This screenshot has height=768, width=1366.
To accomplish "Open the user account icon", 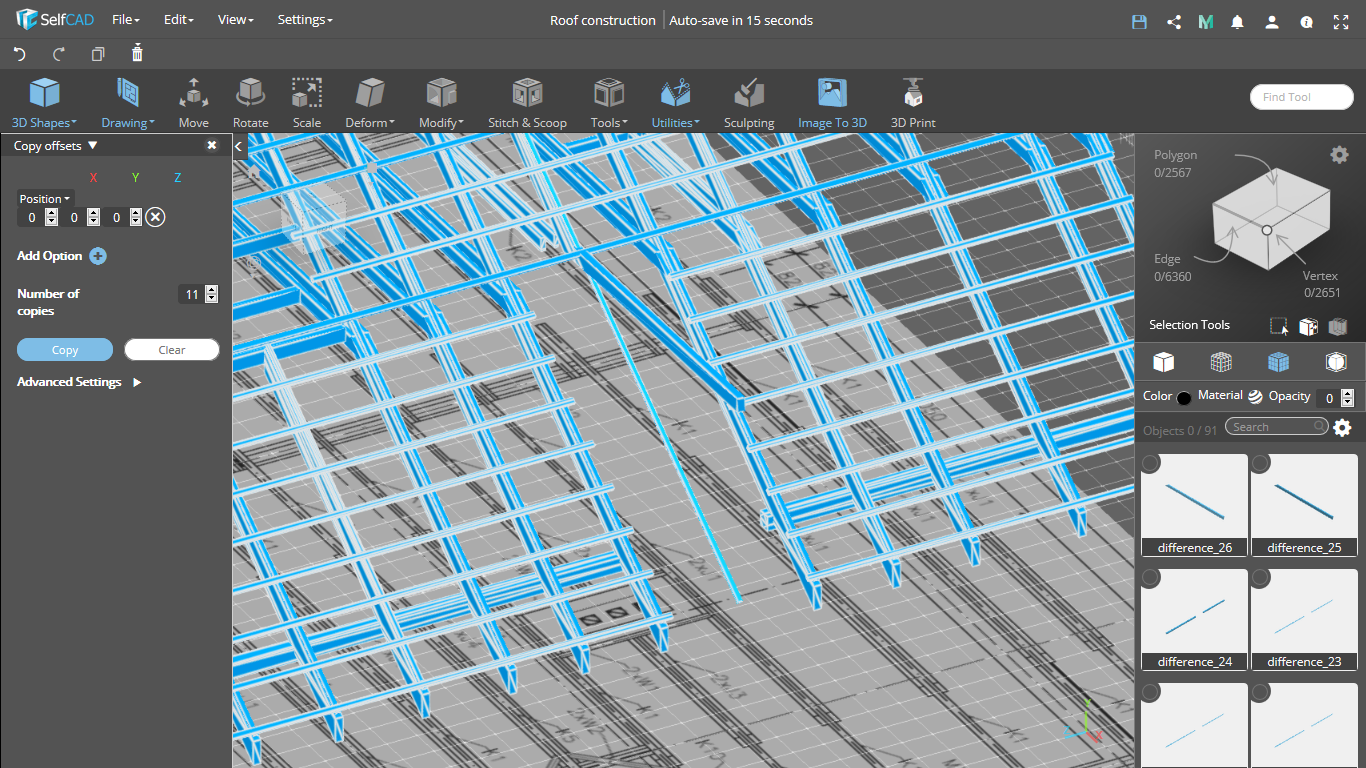I will tap(1272, 21).
